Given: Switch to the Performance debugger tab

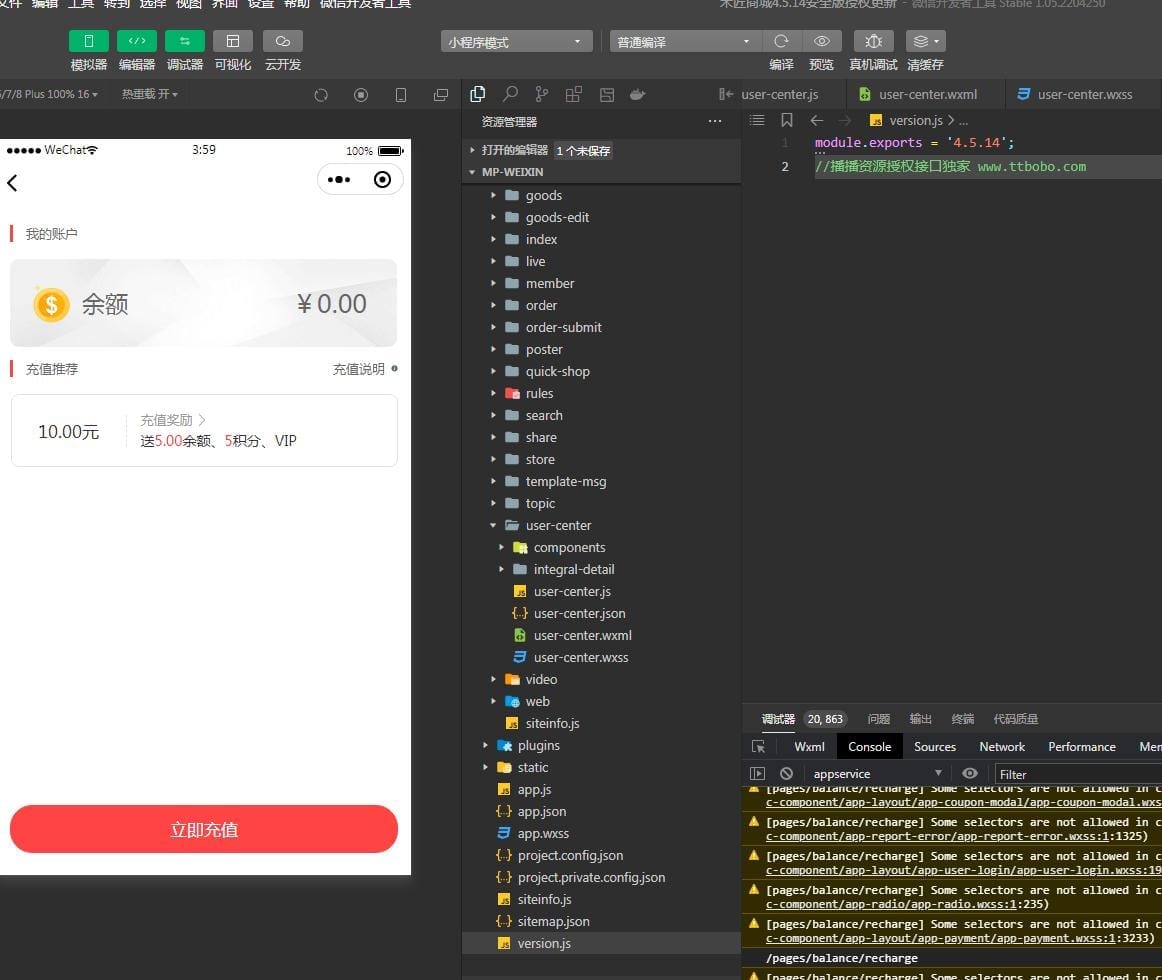Looking at the screenshot, I should (x=1081, y=746).
